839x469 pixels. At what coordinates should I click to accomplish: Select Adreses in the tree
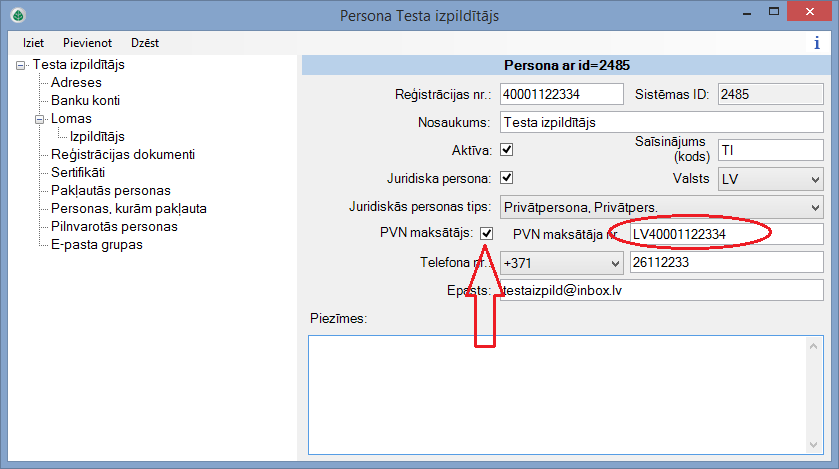click(76, 82)
